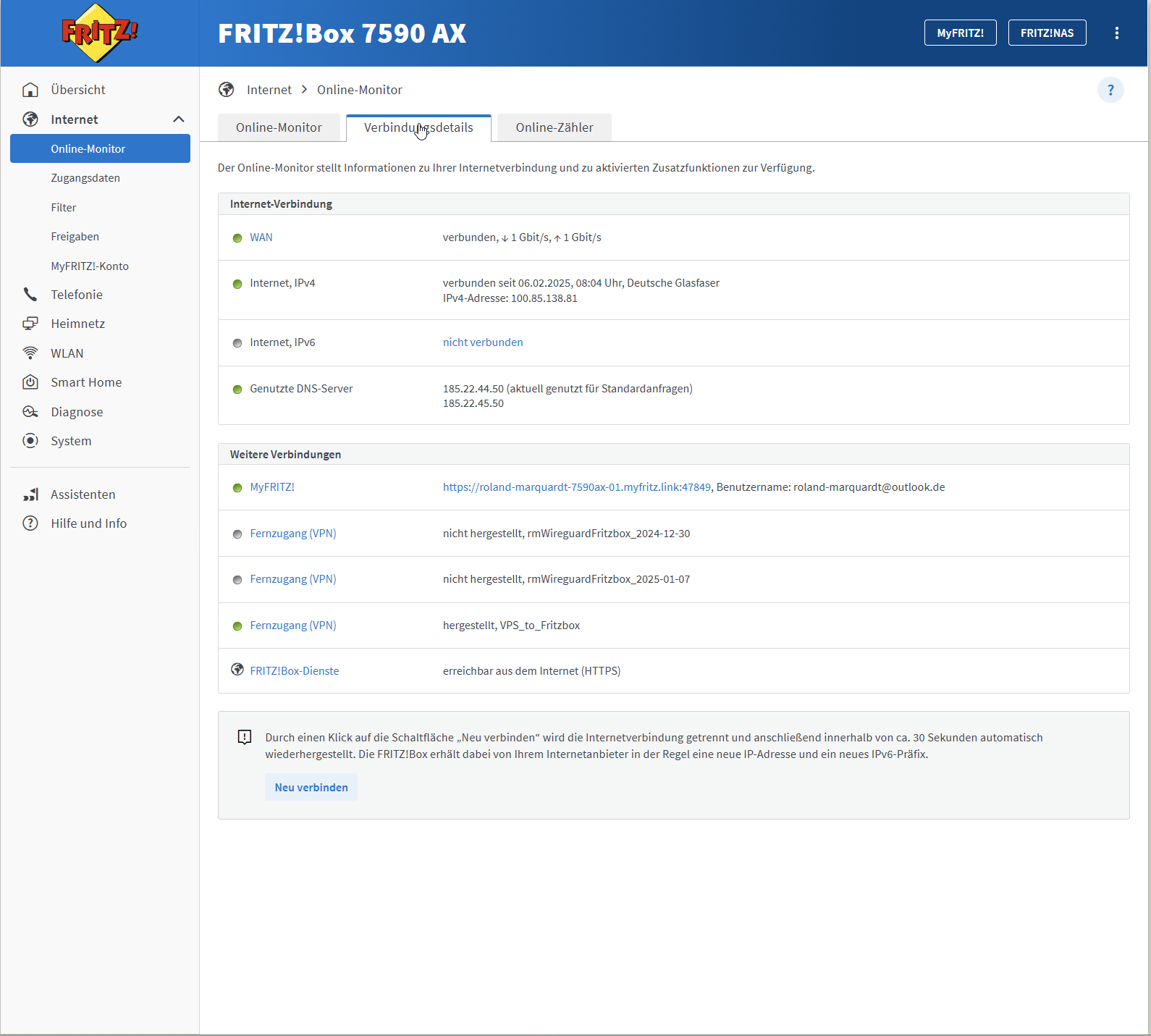
Task: Open Smart Home menu
Action: (86, 382)
